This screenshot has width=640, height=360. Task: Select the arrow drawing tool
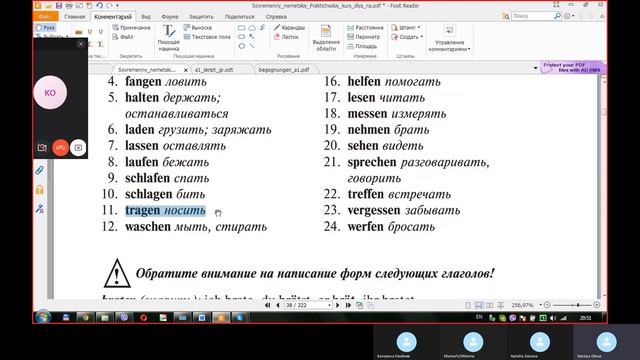point(252,37)
